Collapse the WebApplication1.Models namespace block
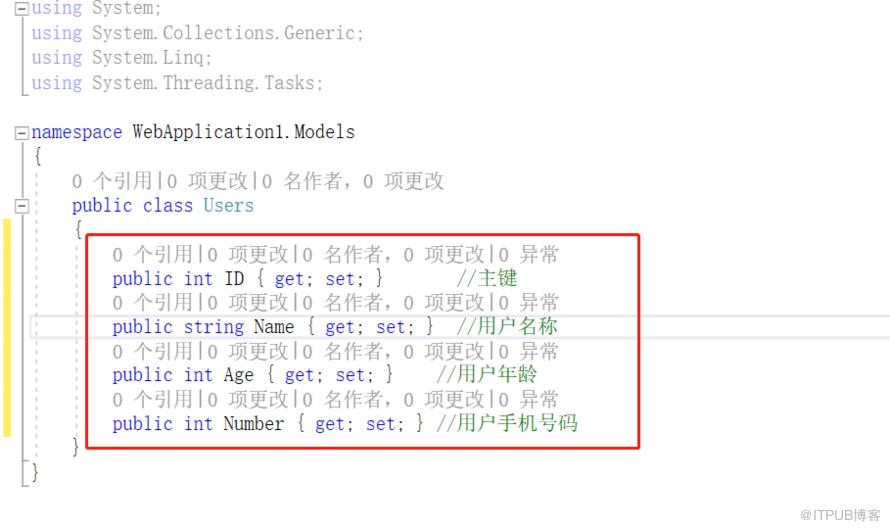The width and height of the screenshot is (890, 530). (x=22, y=133)
